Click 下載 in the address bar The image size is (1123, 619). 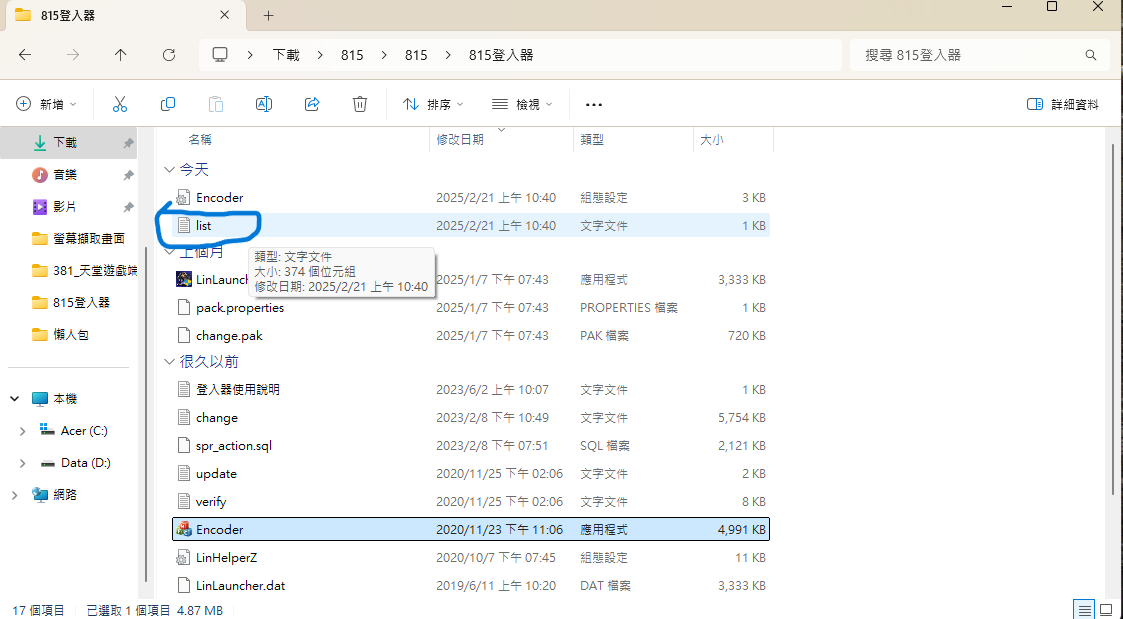(286, 55)
